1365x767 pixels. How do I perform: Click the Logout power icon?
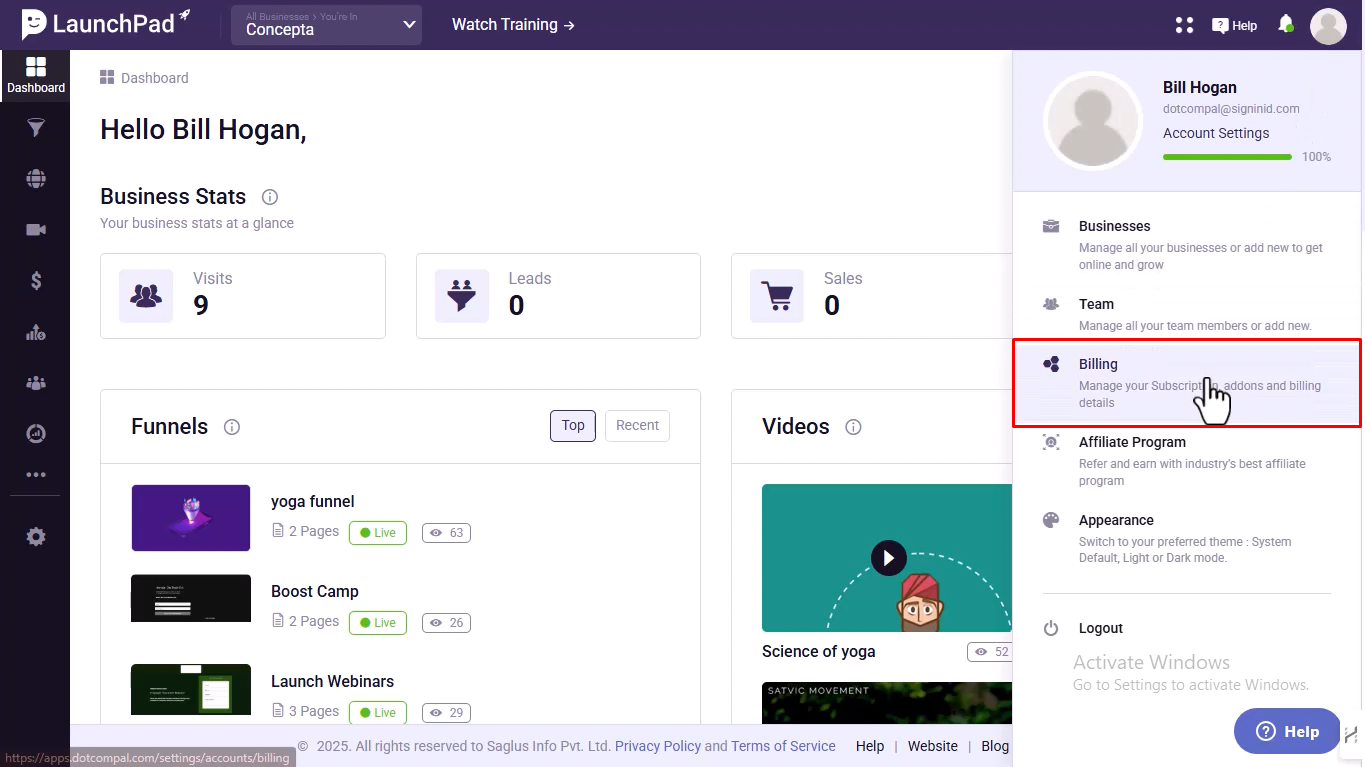tap(1051, 628)
